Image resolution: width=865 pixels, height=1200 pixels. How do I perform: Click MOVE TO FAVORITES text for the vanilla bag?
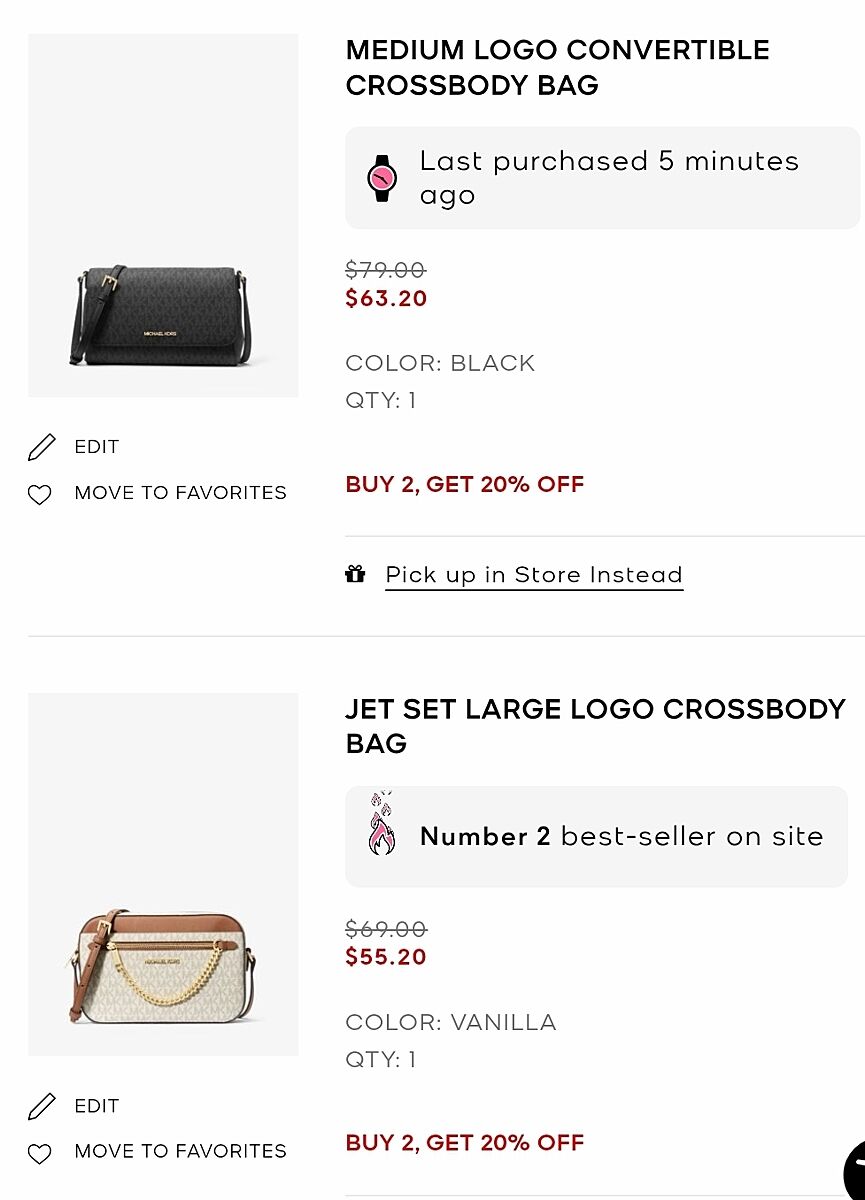point(180,1152)
